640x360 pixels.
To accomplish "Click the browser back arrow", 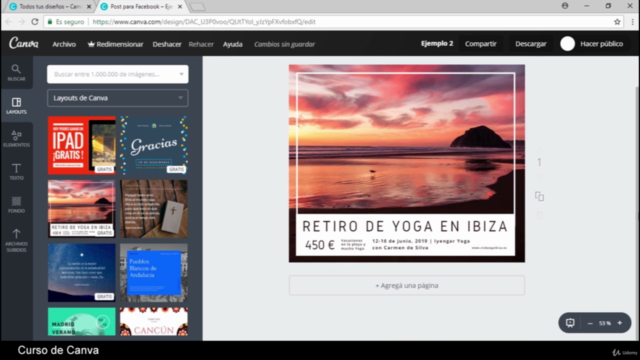I will click(x=9, y=22).
